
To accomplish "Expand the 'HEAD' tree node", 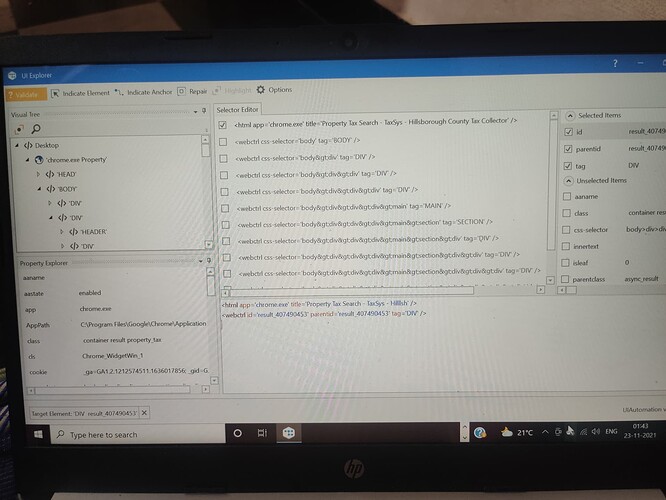I will coord(38,174).
